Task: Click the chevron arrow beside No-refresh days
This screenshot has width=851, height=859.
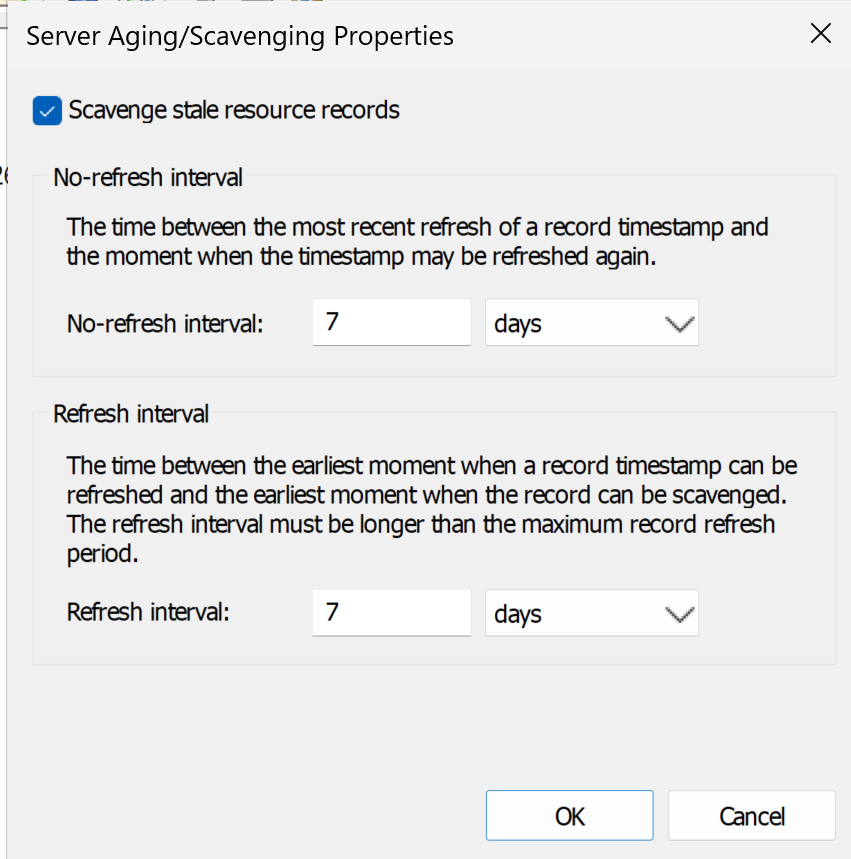Action: [679, 324]
